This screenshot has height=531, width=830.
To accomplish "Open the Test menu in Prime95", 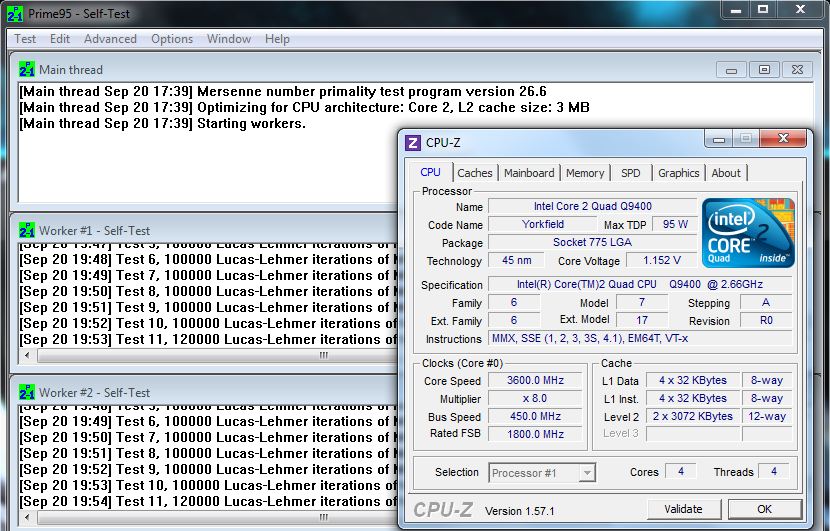I will pyautogui.click(x=25, y=39).
